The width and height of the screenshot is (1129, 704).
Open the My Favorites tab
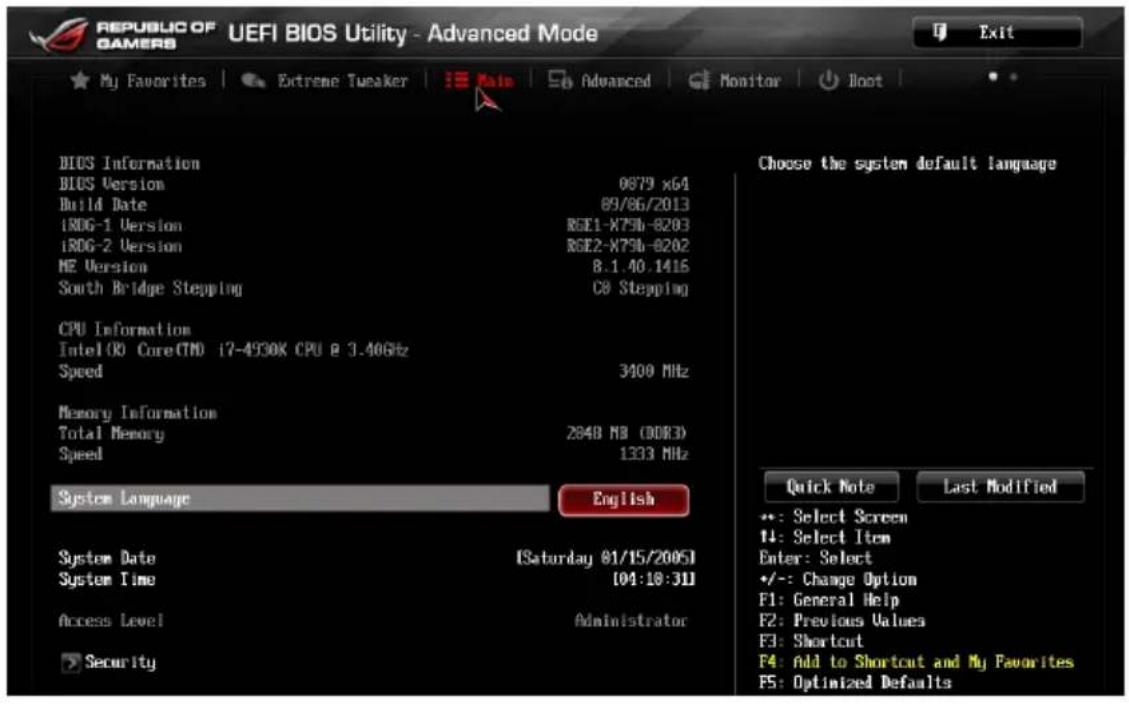pyautogui.click(x=138, y=81)
